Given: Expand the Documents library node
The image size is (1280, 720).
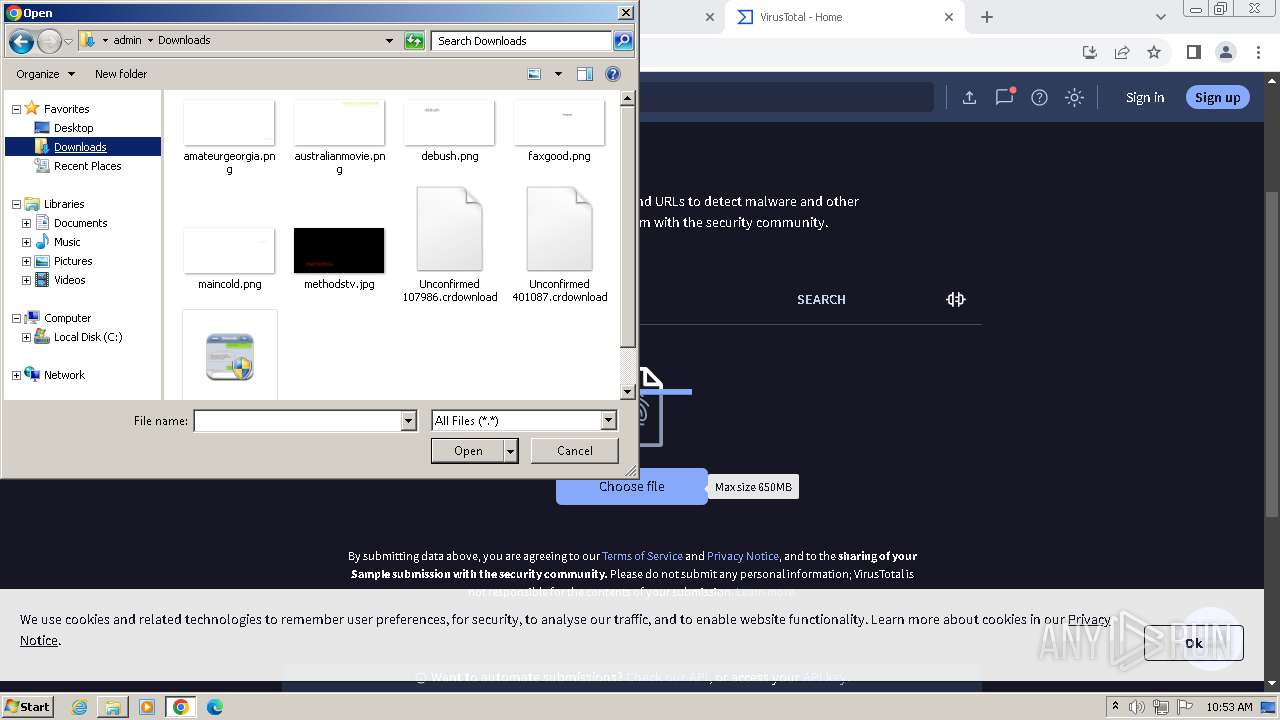Looking at the screenshot, I should 26,223.
